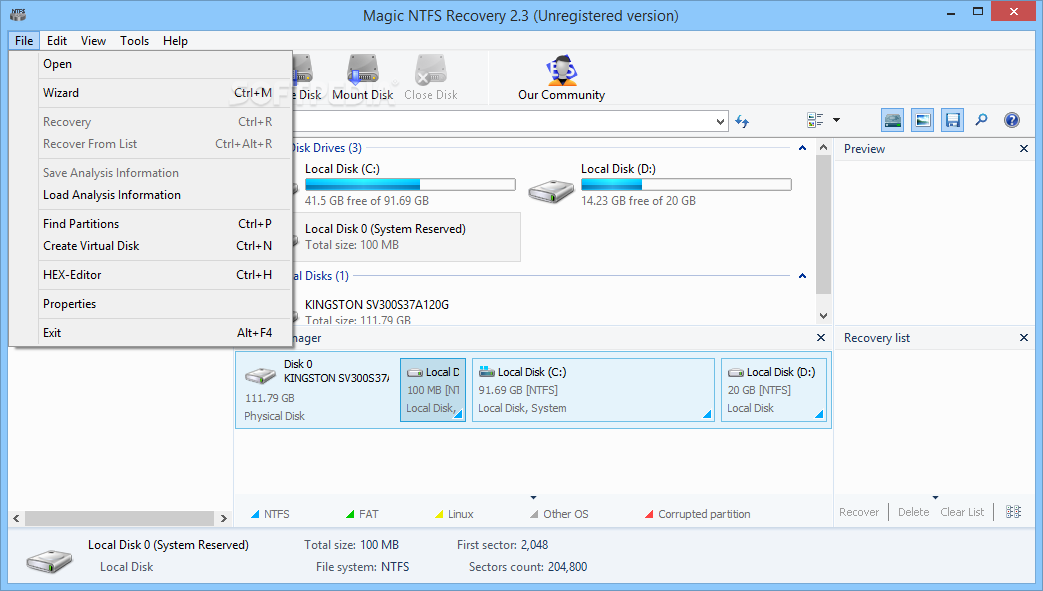Click the recovery list options icon
Screen dimensions: 1043x591
click(1013, 512)
